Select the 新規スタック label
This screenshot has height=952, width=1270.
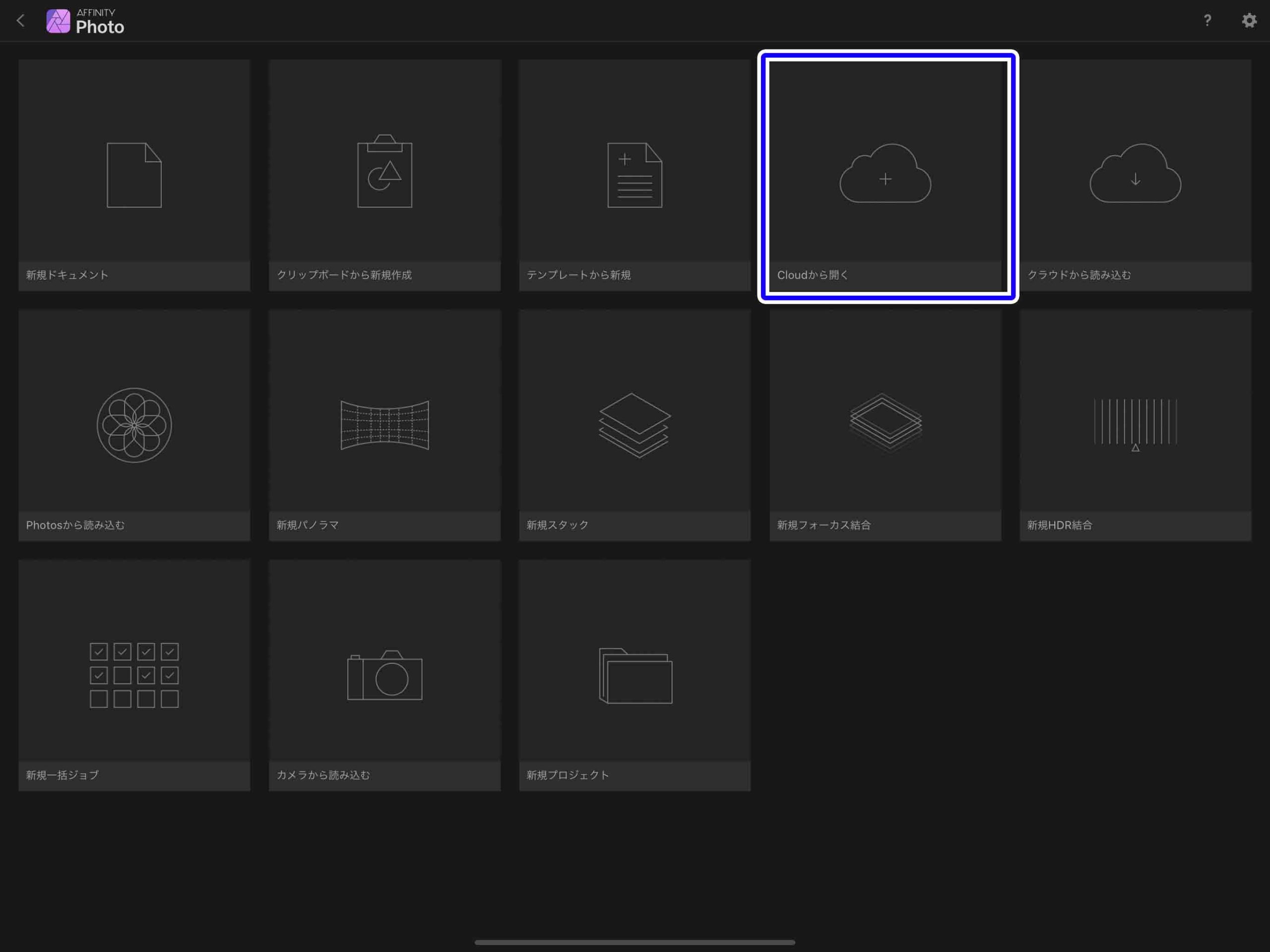[558, 525]
